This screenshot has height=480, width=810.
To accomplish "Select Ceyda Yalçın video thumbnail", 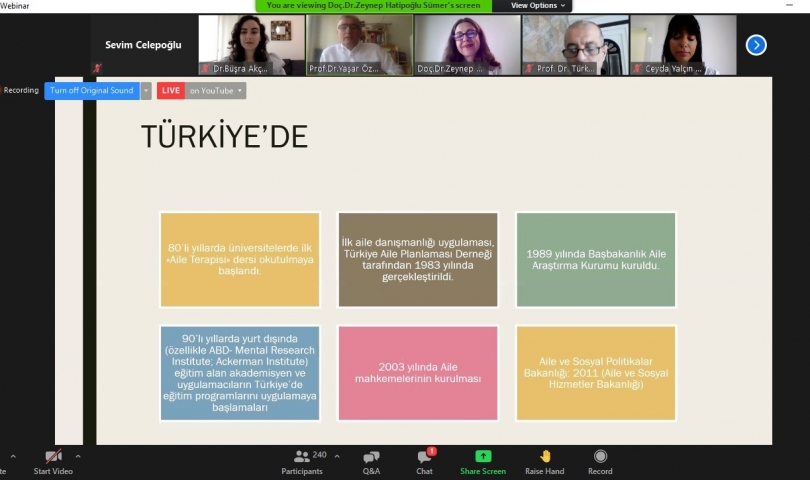I will point(683,45).
